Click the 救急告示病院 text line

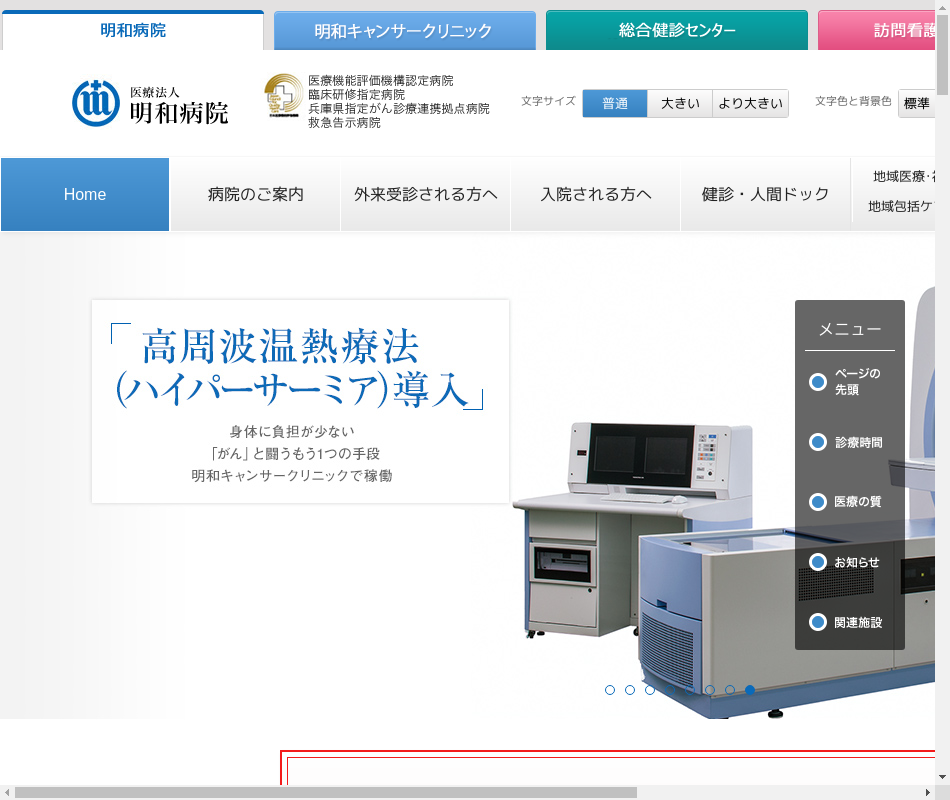344,122
